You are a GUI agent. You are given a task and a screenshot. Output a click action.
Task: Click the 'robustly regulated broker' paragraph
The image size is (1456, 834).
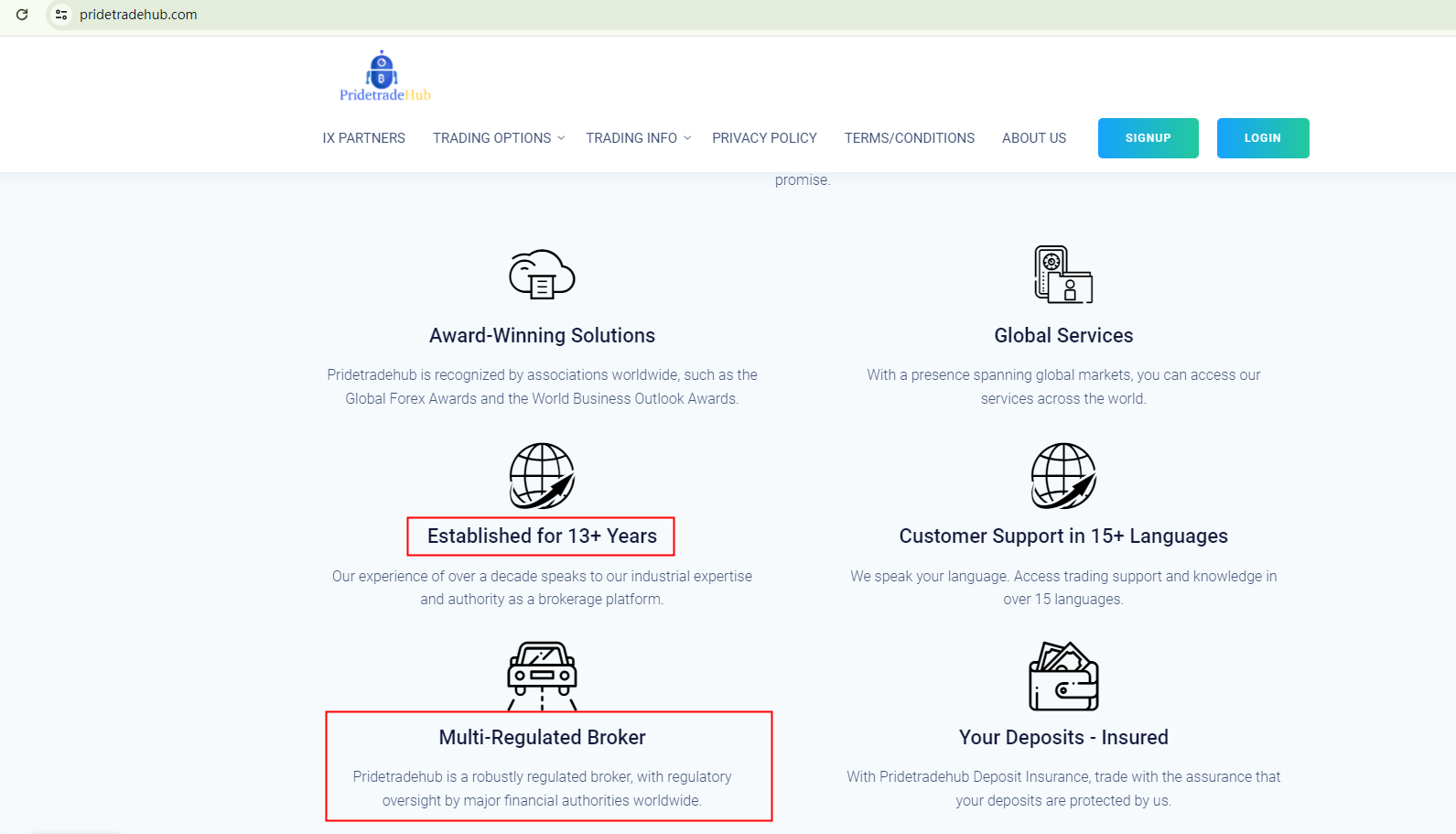coord(542,788)
